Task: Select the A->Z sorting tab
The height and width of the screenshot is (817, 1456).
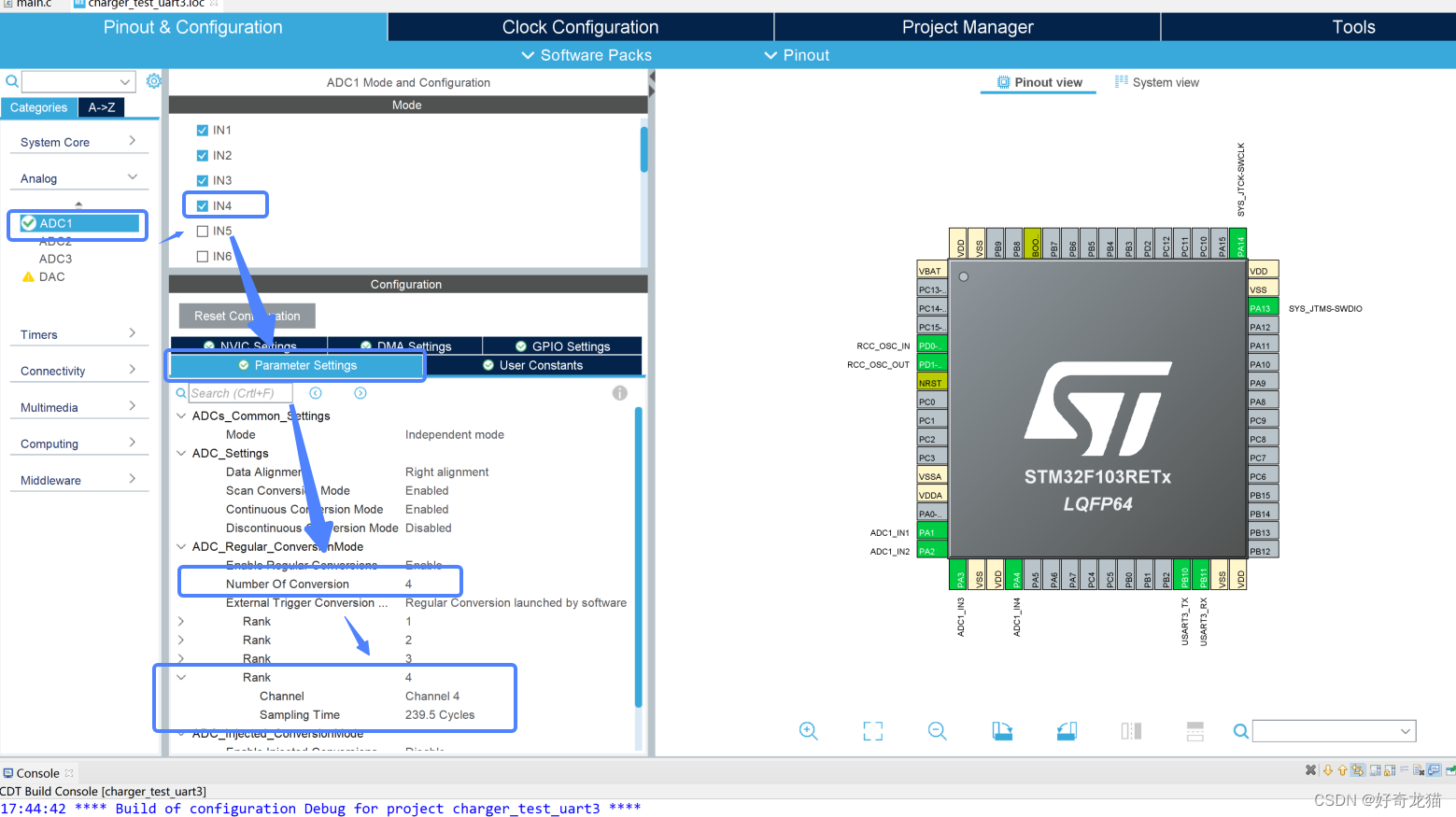Action: [102, 107]
